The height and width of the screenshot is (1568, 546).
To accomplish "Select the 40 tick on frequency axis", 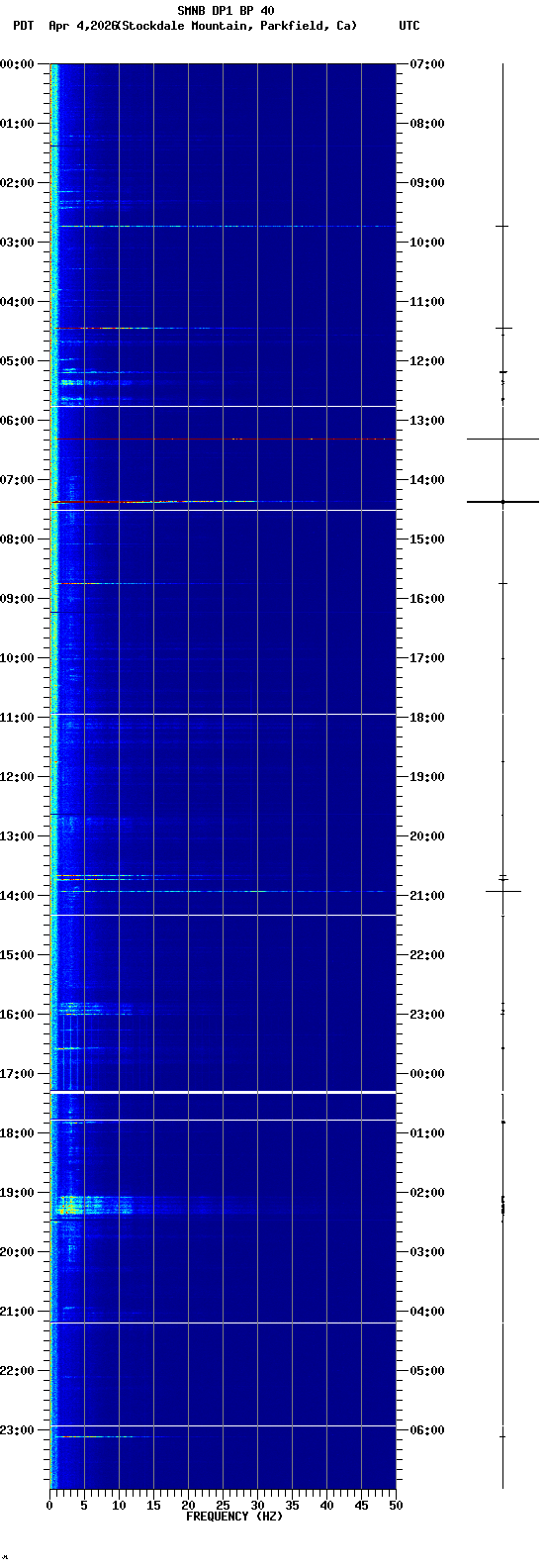I will pos(326,1506).
